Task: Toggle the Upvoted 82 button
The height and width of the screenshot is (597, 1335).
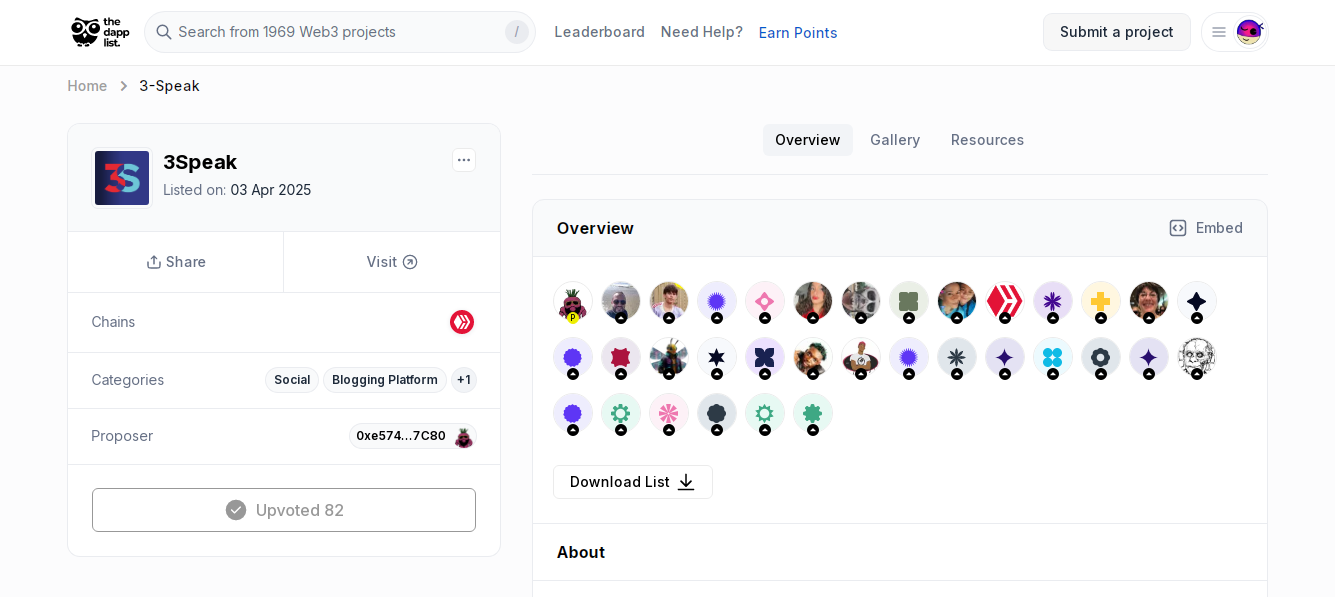Action: (284, 510)
